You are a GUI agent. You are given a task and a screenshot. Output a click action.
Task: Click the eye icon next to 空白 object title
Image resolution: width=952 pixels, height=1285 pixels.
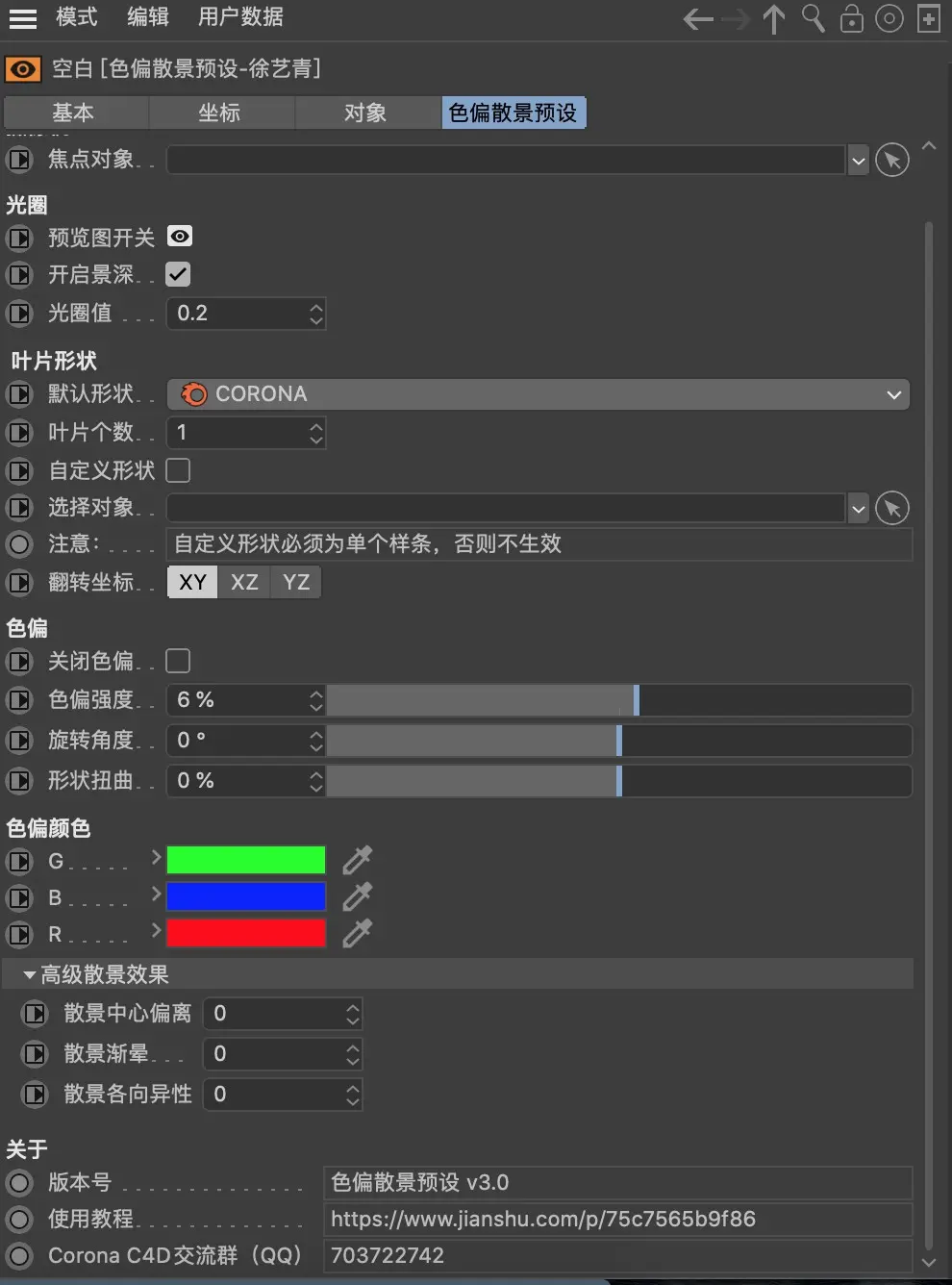click(x=22, y=69)
